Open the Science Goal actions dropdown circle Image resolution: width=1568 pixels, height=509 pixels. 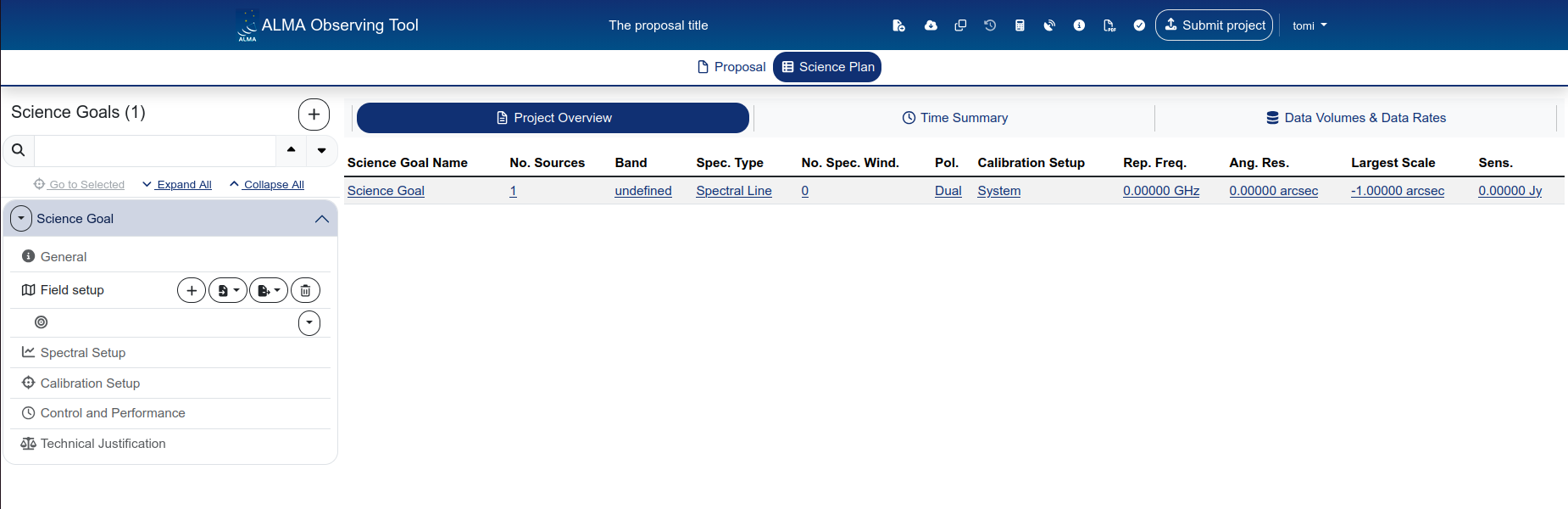[x=21, y=219]
